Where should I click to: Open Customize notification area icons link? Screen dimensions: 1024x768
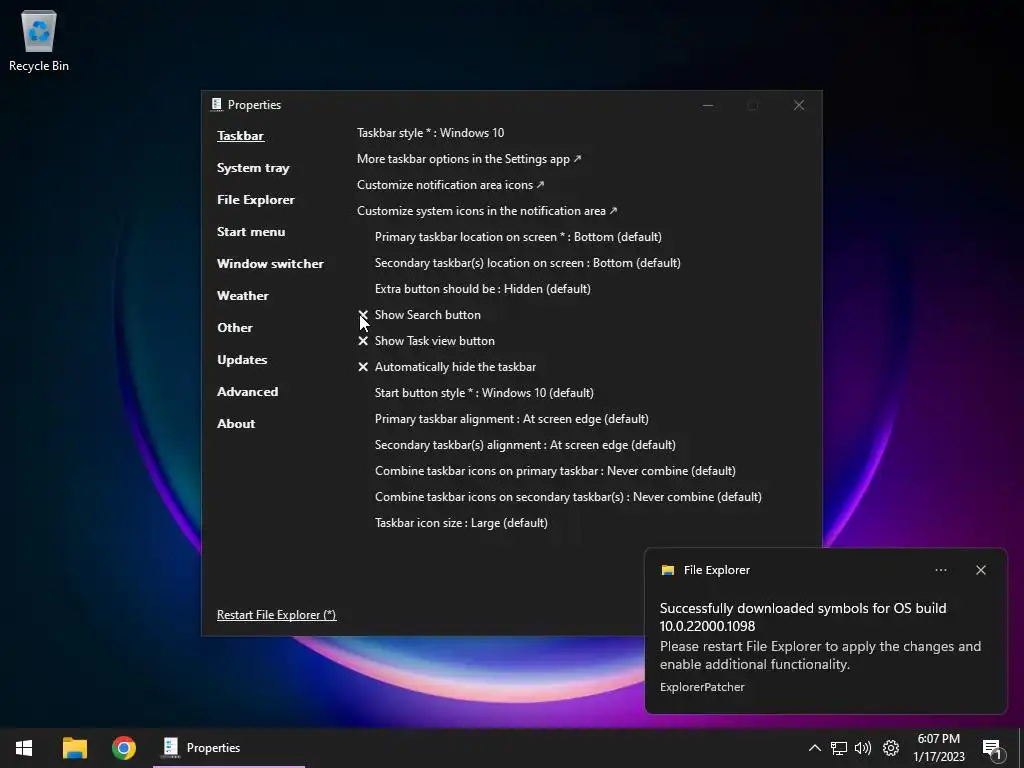[451, 185]
